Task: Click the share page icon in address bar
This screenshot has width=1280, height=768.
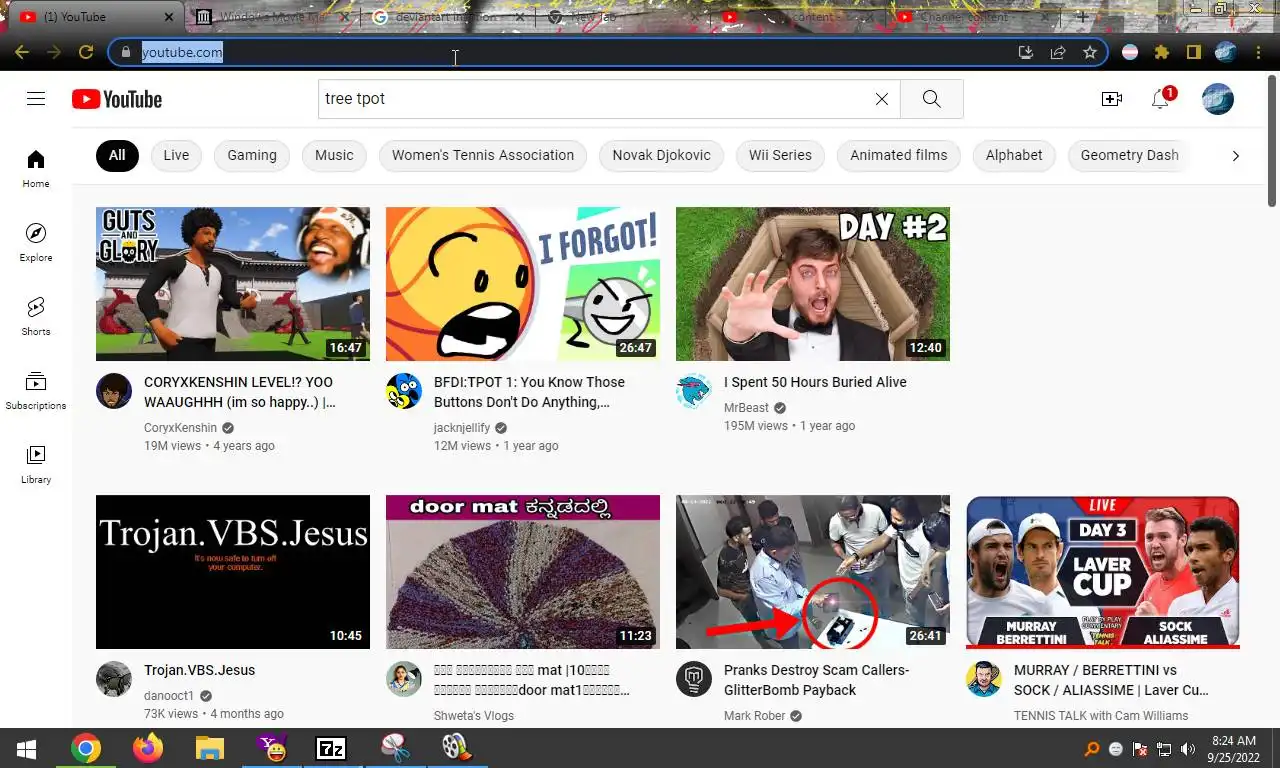Action: pos(1058,52)
